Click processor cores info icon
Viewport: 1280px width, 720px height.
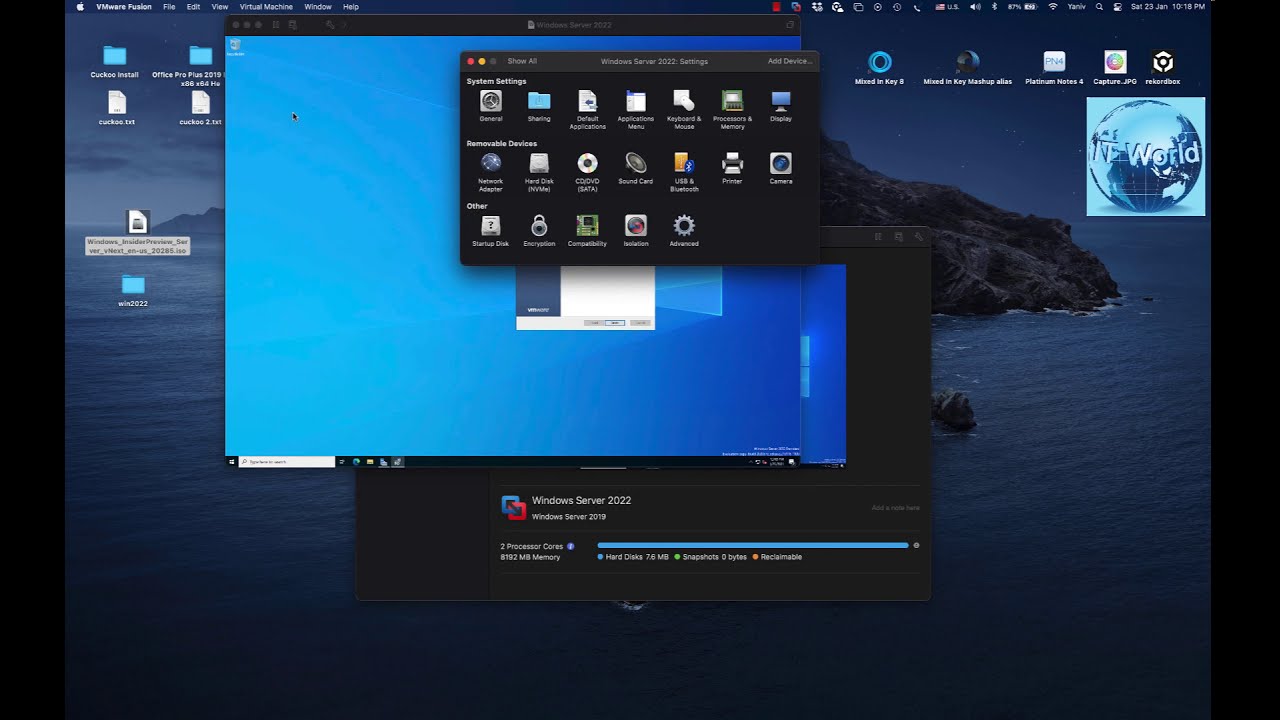(x=571, y=546)
